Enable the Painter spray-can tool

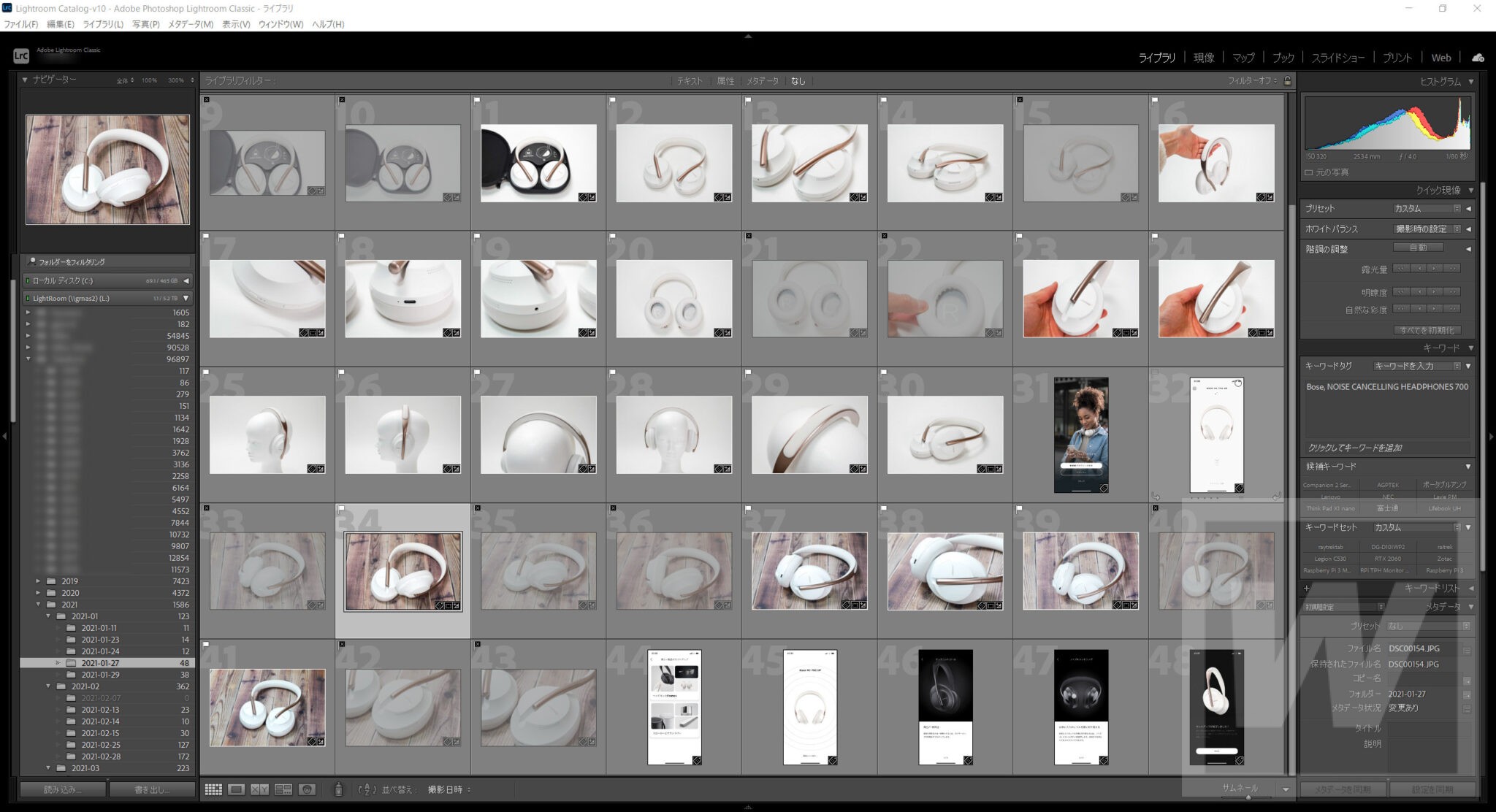click(337, 789)
